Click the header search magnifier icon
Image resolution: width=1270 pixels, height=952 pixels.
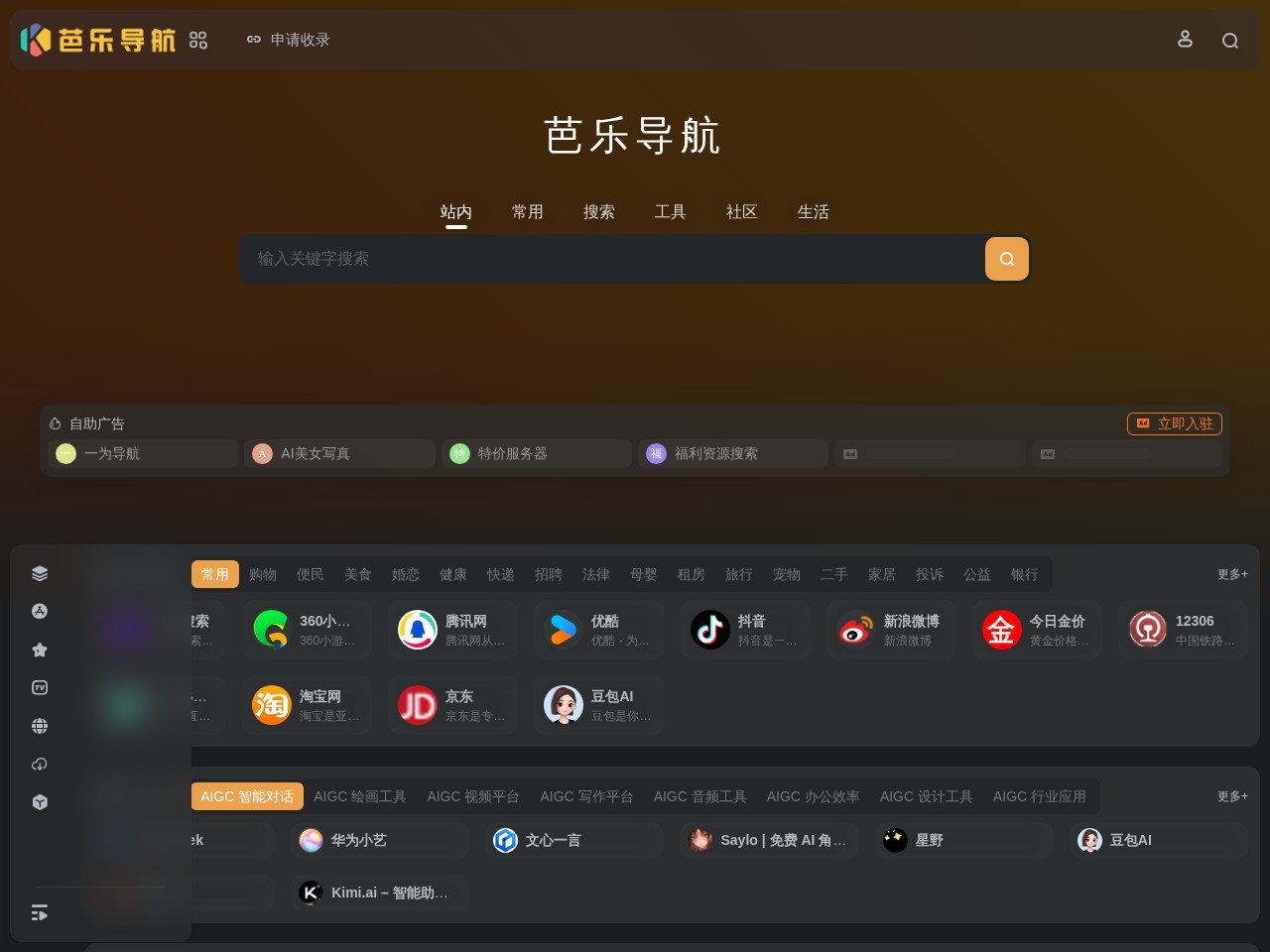tap(1230, 41)
